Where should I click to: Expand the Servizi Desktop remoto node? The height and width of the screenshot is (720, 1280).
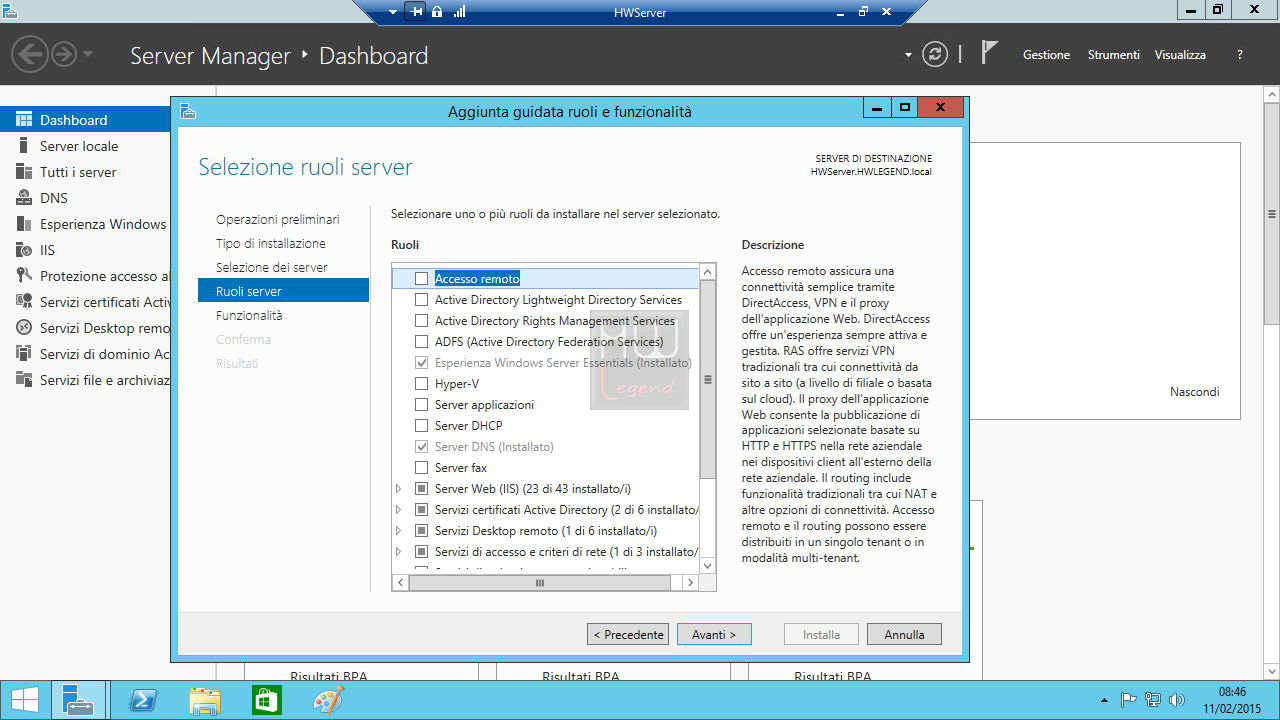click(399, 531)
